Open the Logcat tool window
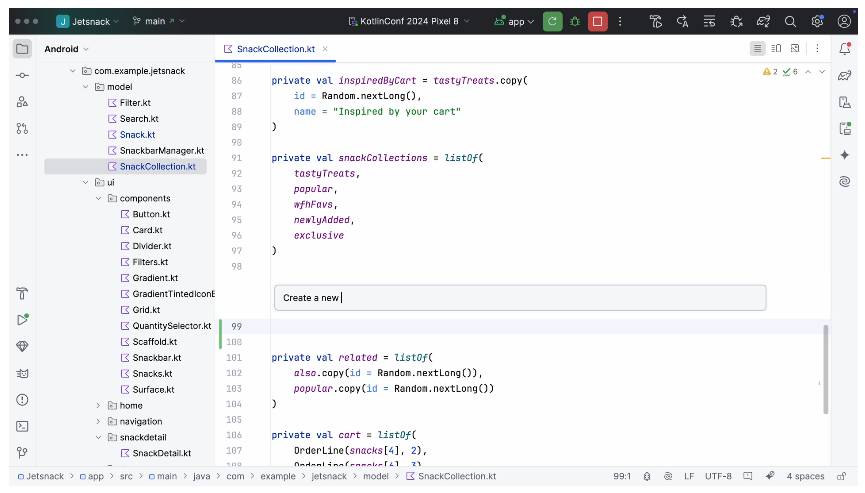Viewport: 865px width, 493px height. pos(22,373)
